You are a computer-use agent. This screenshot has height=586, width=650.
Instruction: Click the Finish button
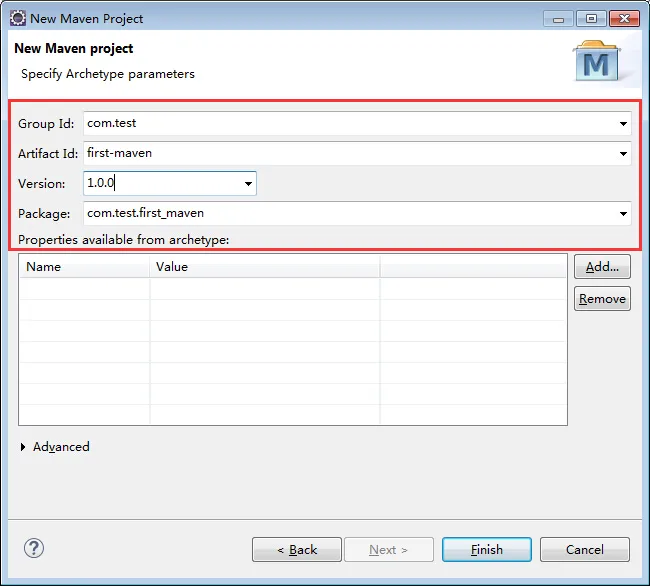click(x=487, y=550)
